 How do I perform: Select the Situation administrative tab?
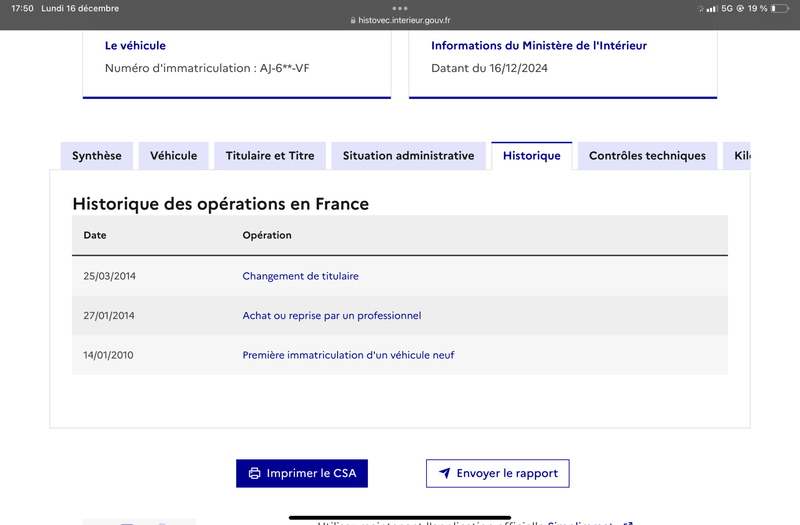tap(409, 156)
